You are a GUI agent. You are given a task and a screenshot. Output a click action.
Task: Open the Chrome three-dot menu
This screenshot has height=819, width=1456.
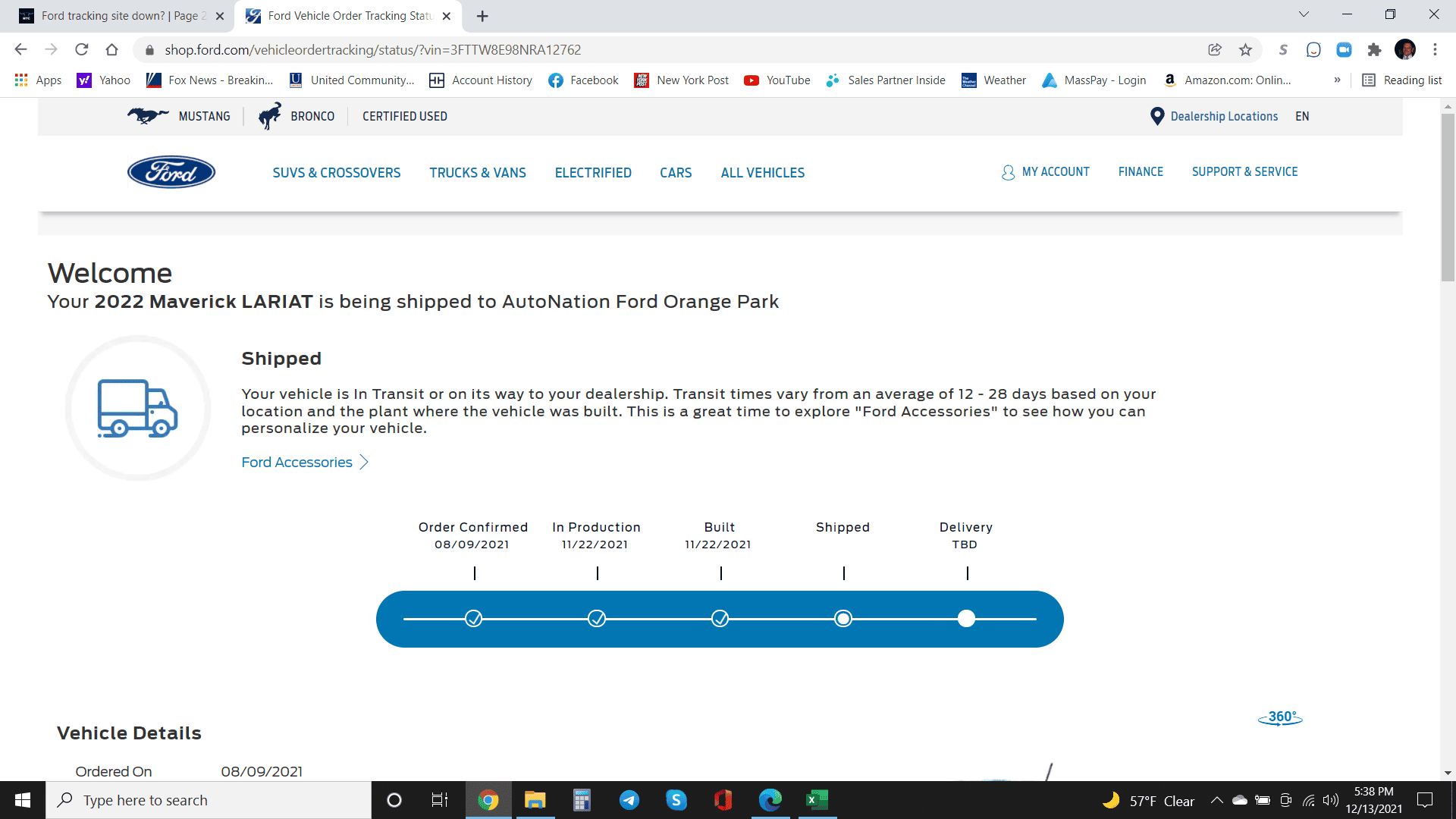point(1435,50)
